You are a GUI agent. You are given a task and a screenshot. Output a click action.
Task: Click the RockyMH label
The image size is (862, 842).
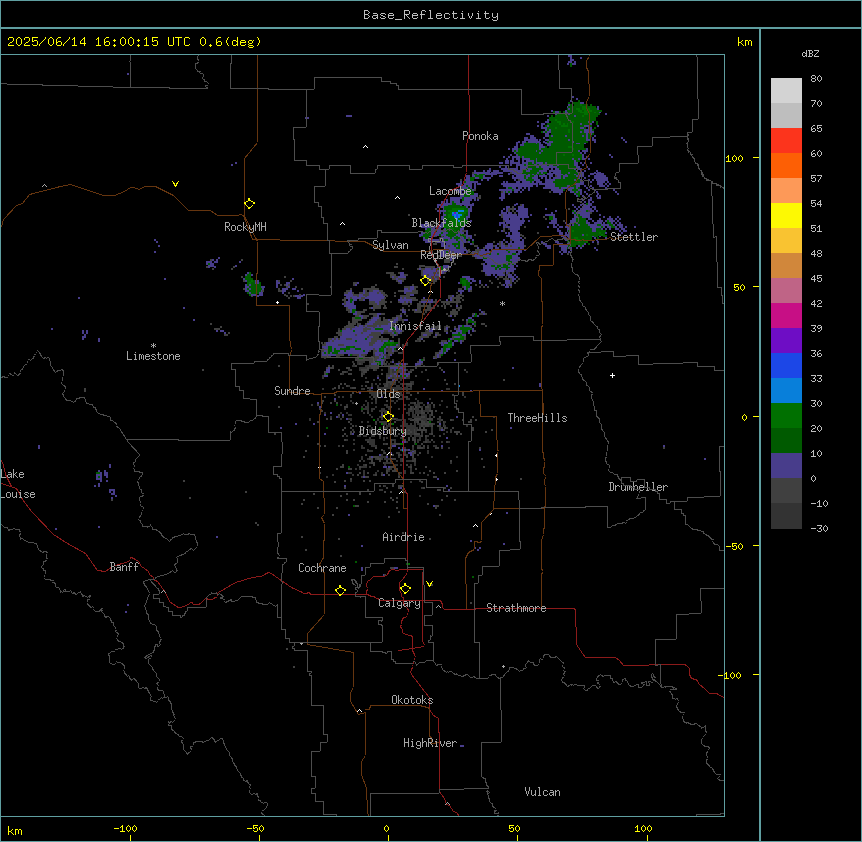tap(245, 227)
